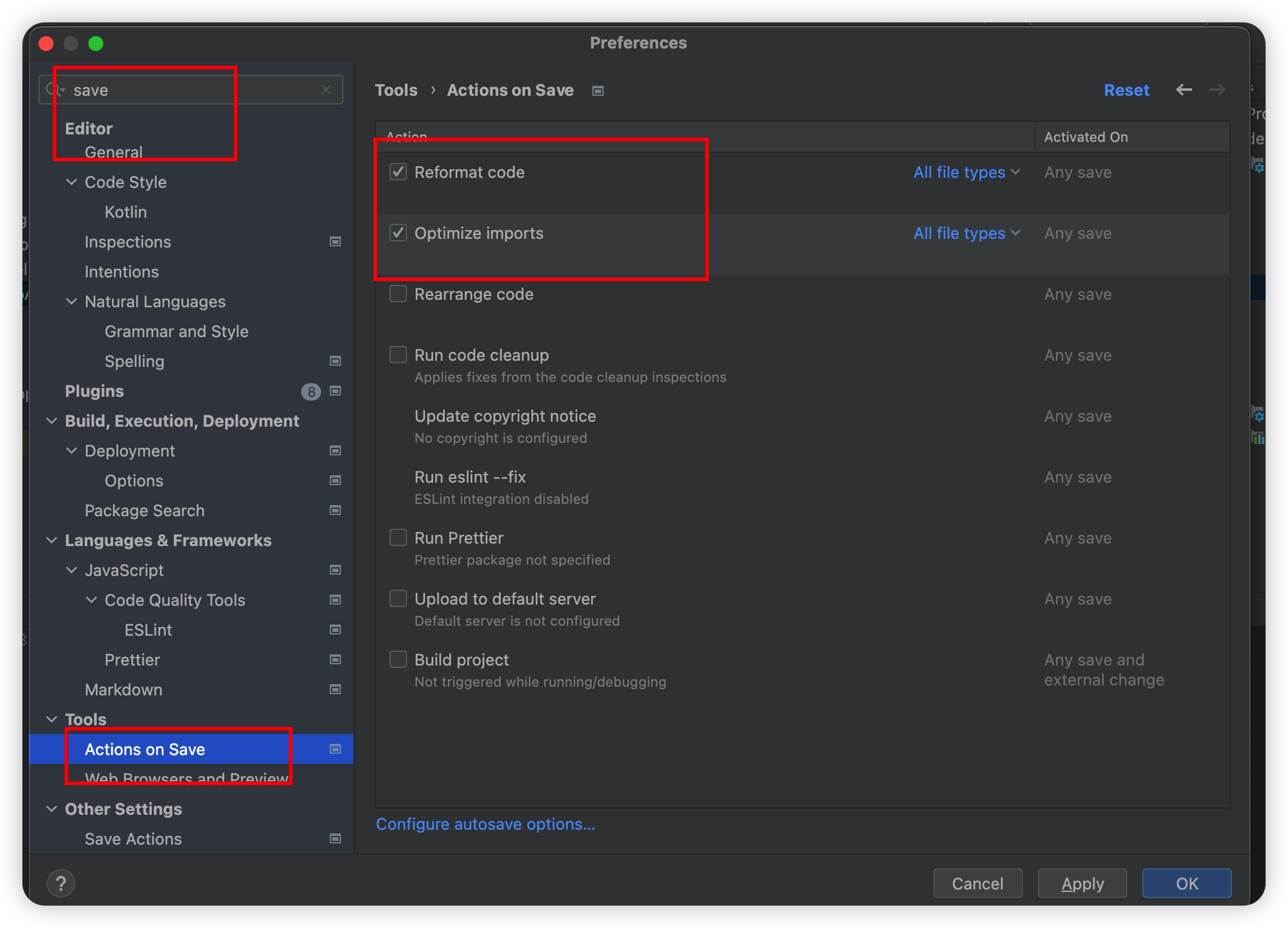The height and width of the screenshot is (928, 1288).
Task: Enable the Rearrange code checkbox
Action: [x=398, y=294]
